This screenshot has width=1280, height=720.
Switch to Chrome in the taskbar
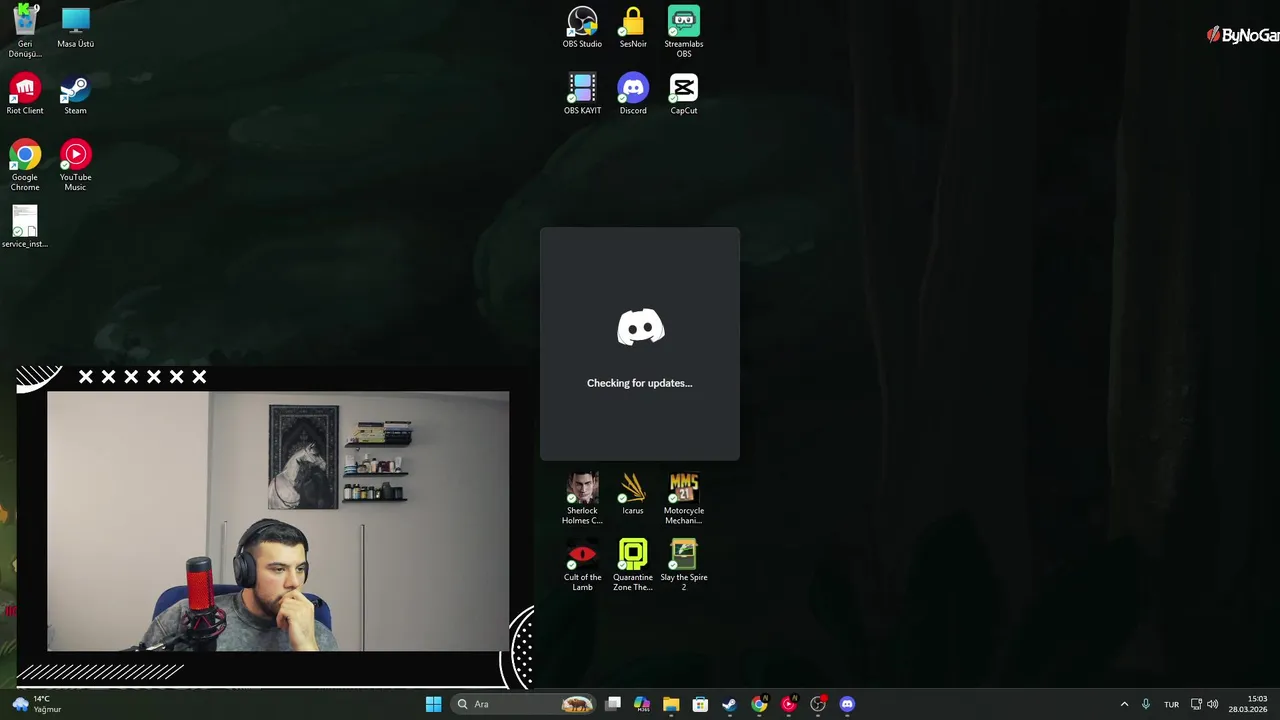759,704
